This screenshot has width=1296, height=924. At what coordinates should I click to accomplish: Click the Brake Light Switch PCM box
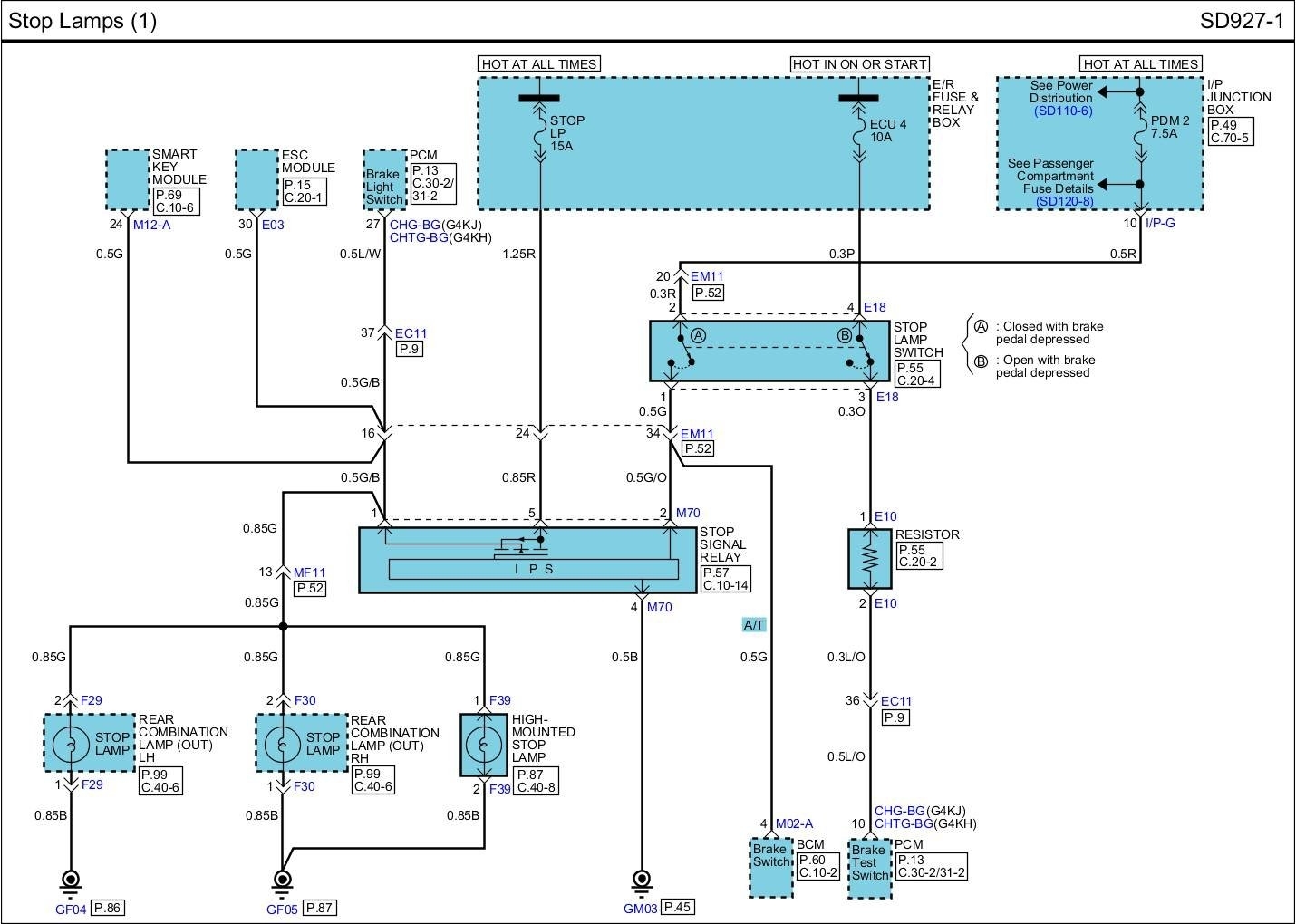(x=384, y=179)
